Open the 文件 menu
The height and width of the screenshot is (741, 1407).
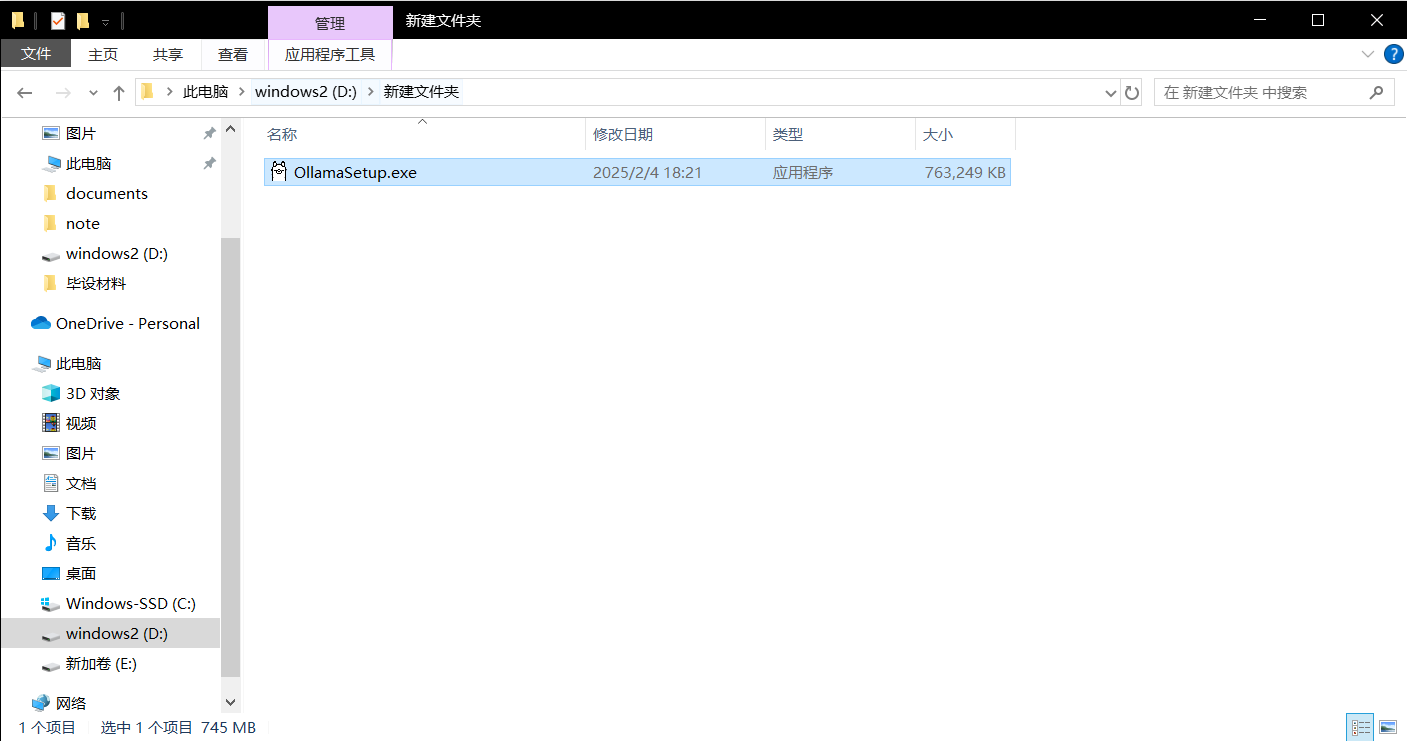pos(36,54)
